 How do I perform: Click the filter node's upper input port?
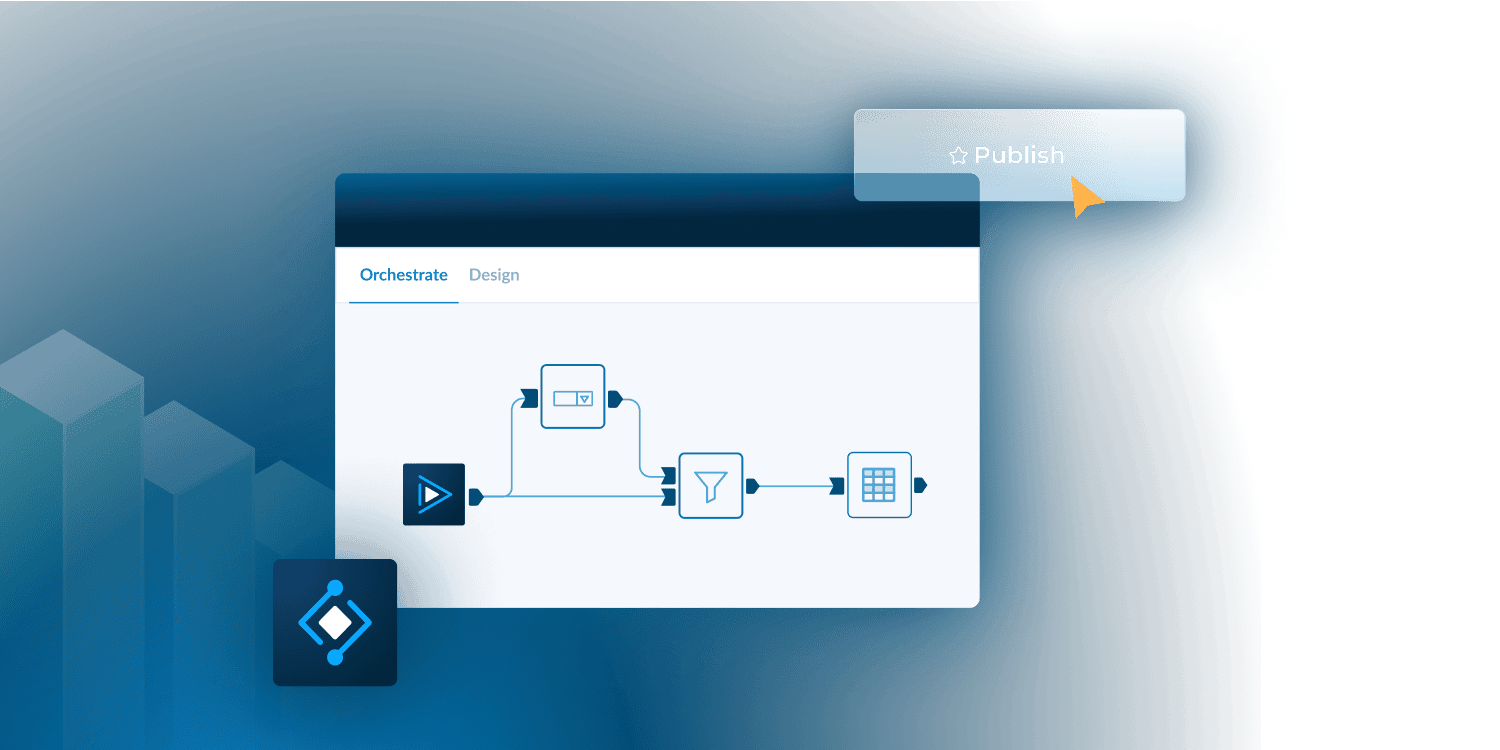point(668,474)
